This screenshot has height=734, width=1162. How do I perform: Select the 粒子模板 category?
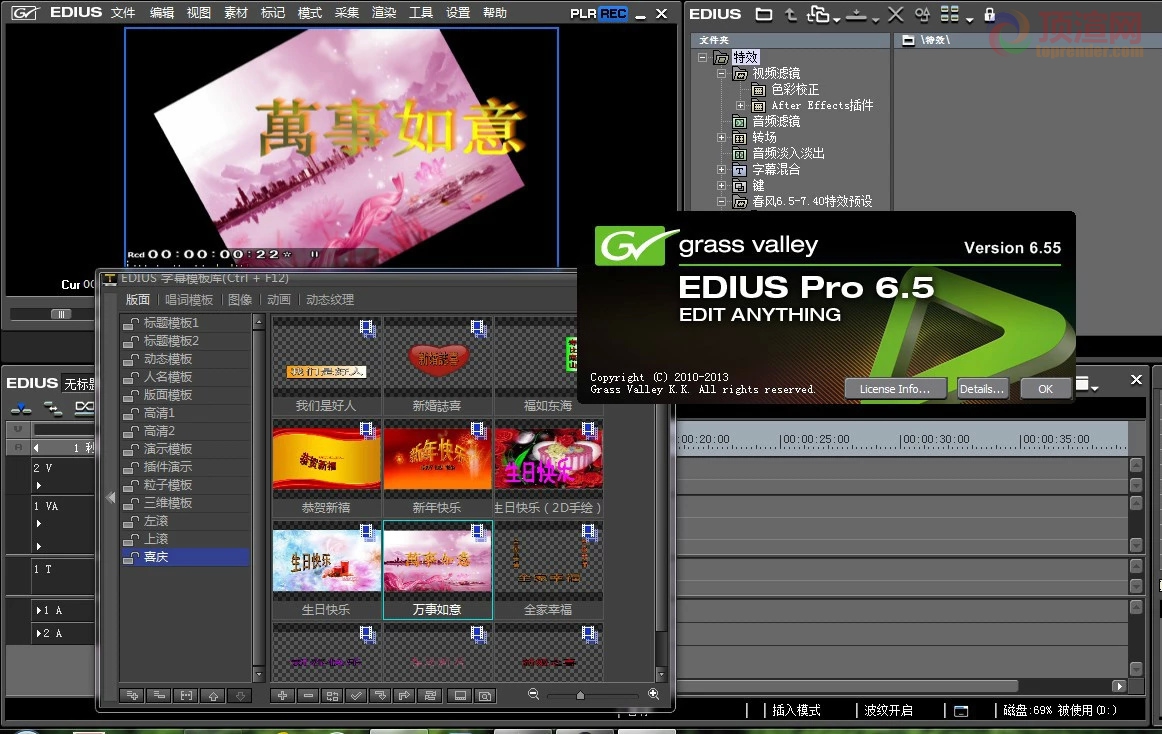point(185,485)
